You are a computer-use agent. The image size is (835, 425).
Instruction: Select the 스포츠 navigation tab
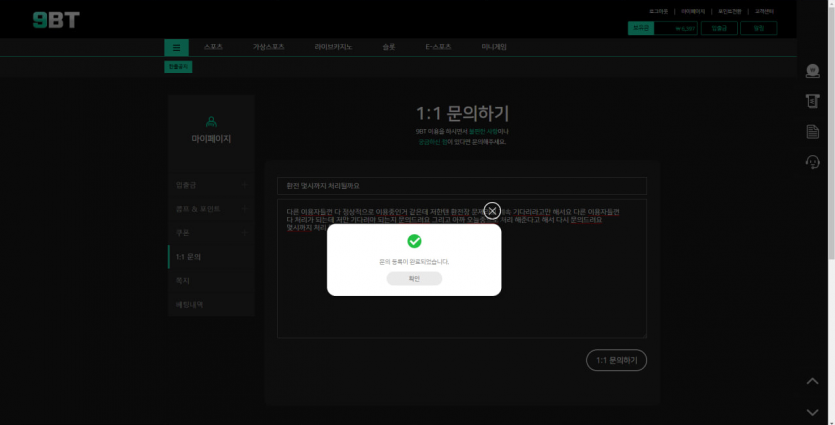tap(213, 47)
